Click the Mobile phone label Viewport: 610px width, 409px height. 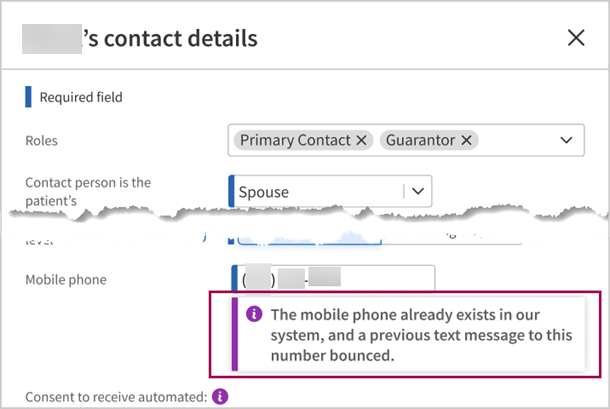coord(65,279)
